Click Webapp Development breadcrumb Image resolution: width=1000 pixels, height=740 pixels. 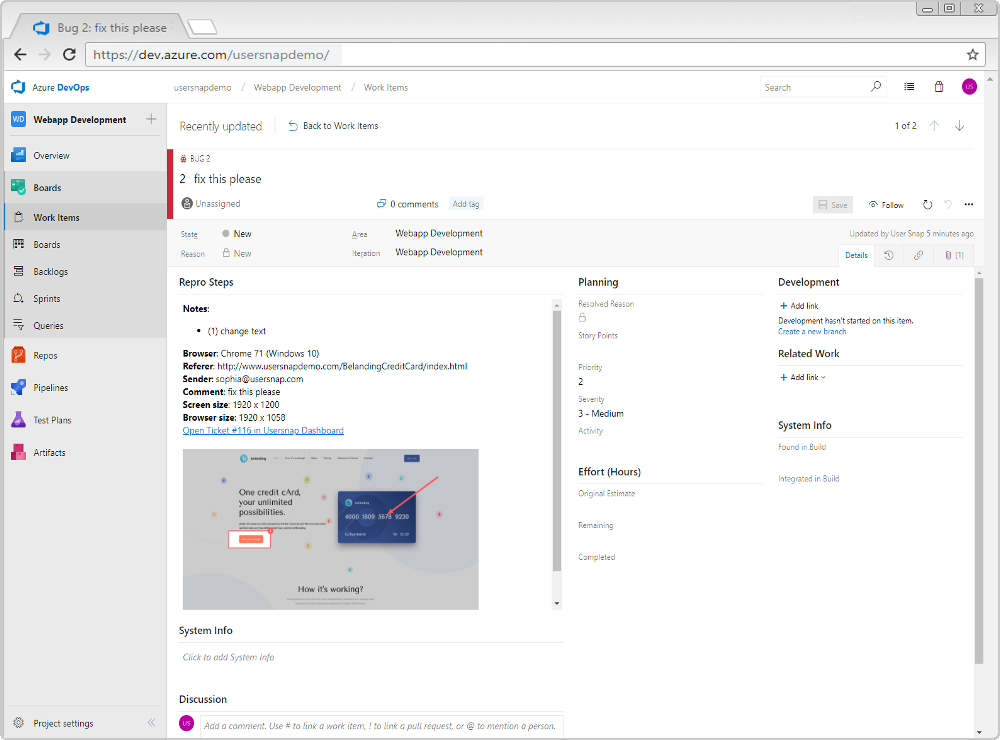tap(297, 87)
